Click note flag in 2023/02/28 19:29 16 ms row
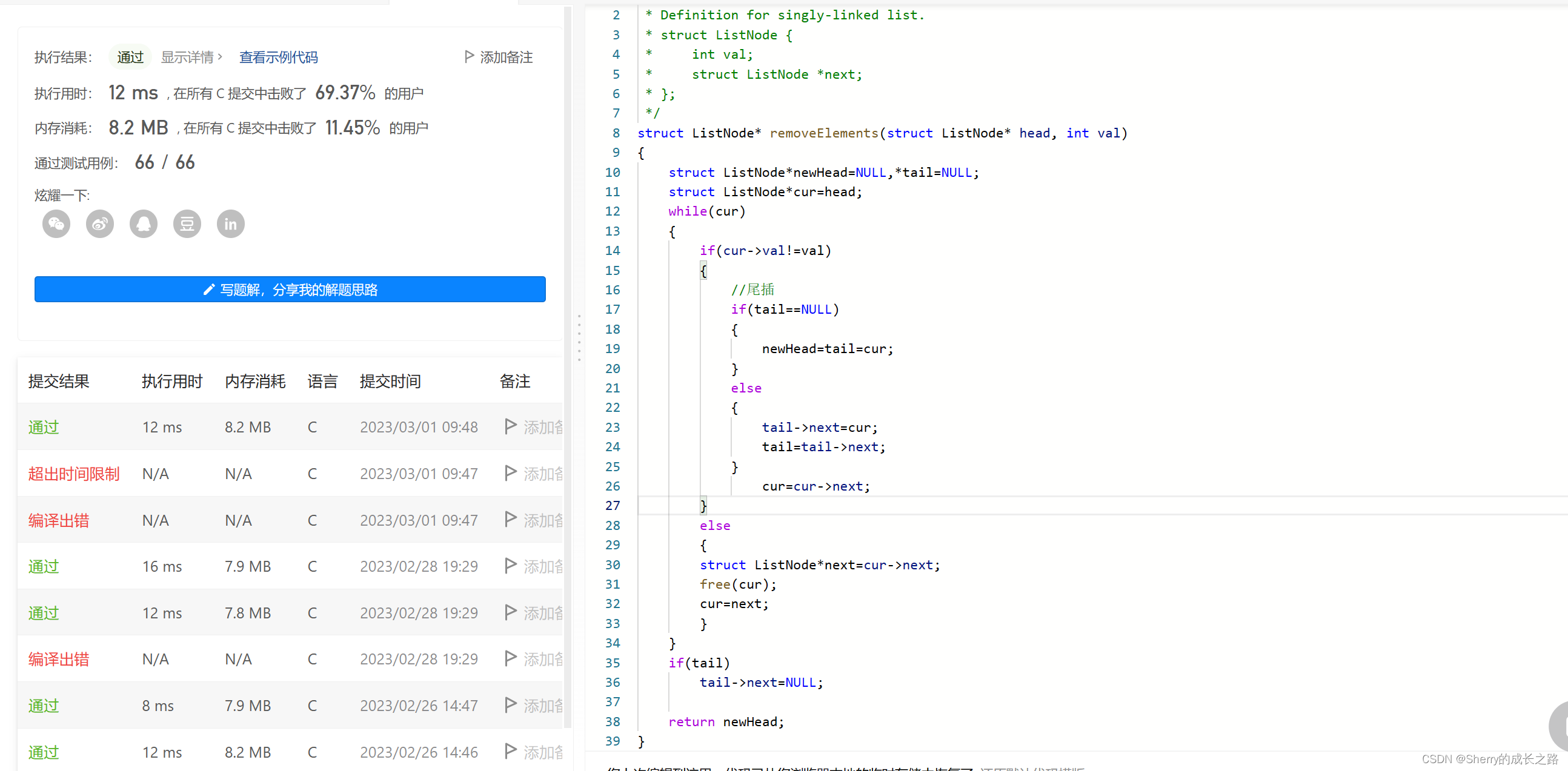The image size is (1568, 771). (511, 566)
